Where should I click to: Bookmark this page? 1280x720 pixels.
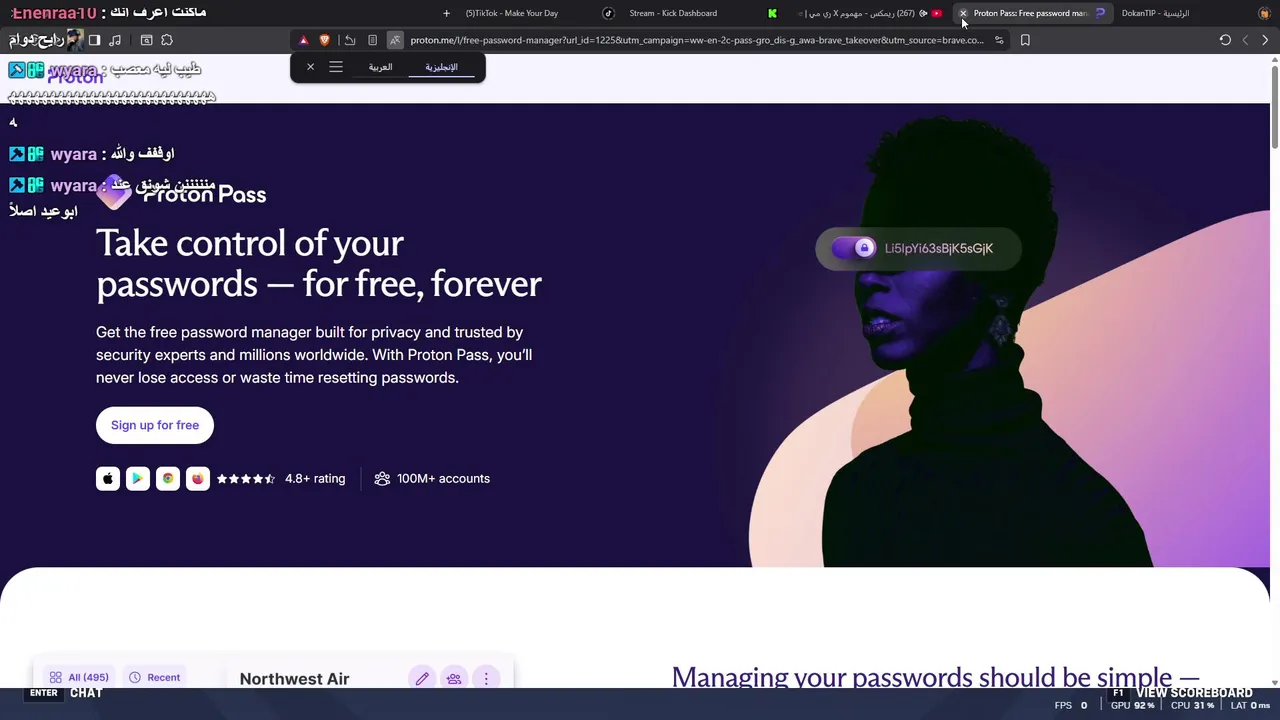click(1025, 40)
